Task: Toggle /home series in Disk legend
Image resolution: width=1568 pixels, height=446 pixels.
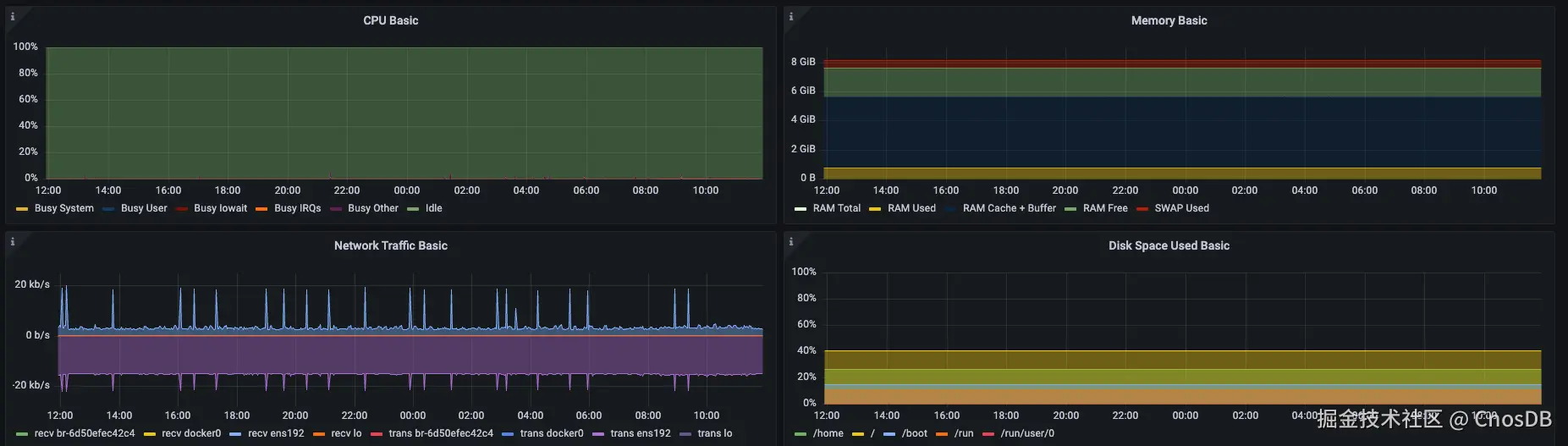Action: pyautogui.click(x=828, y=433)
